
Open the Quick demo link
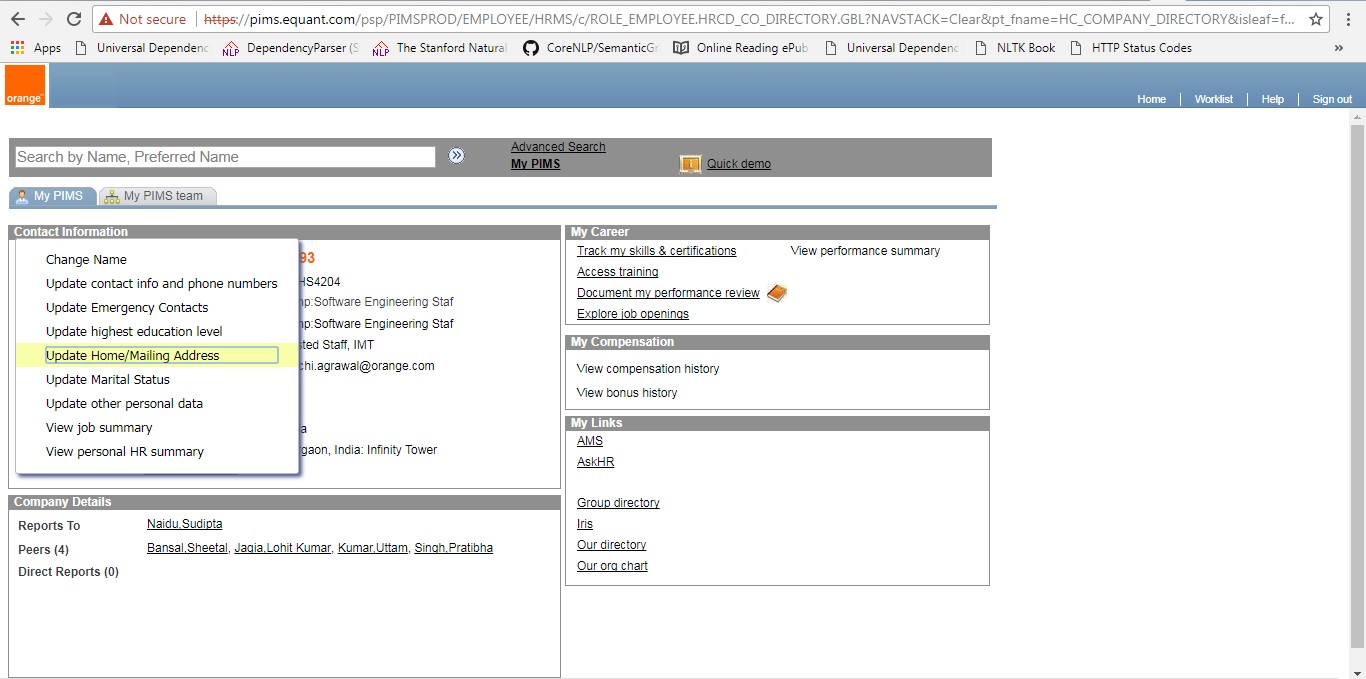click(739, 164)
